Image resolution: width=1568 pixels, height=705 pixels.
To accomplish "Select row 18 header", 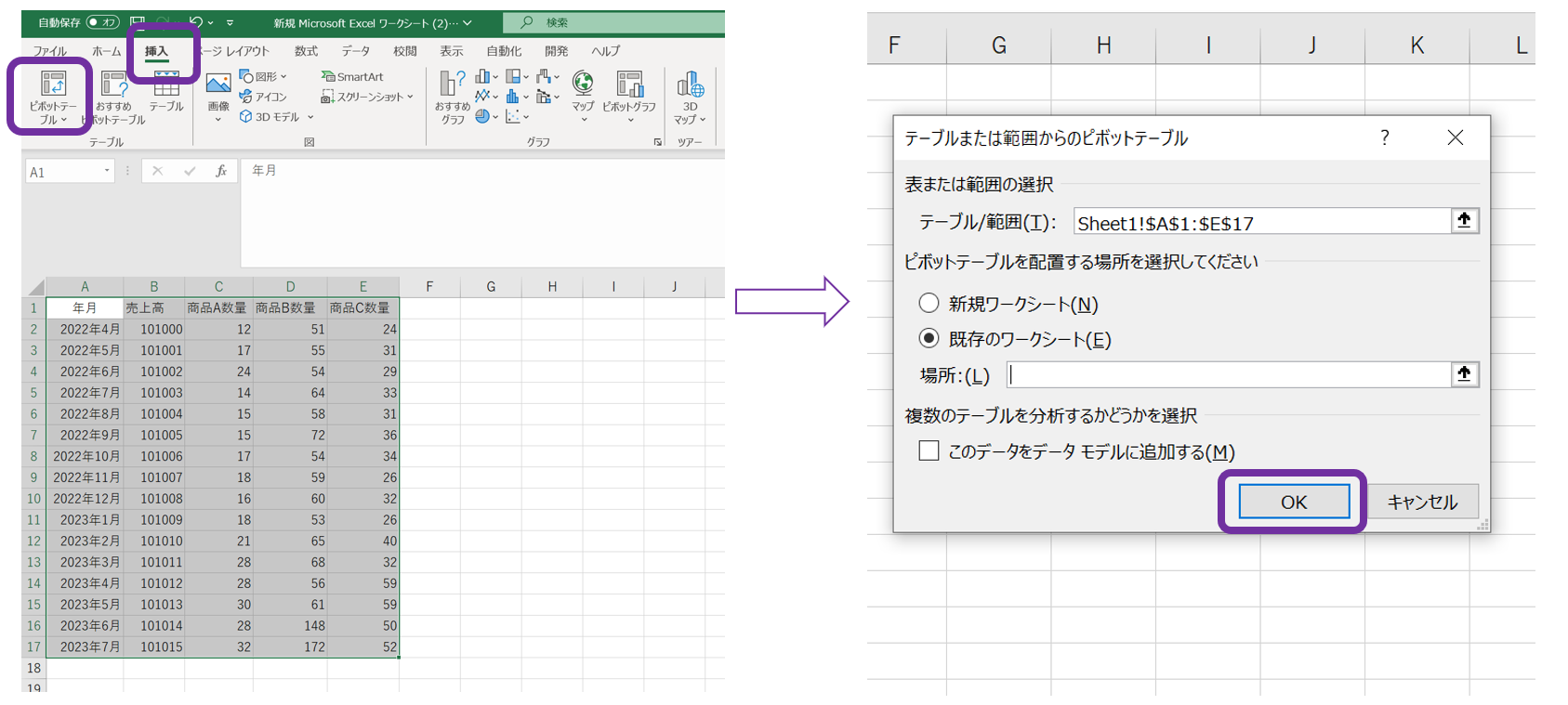I will 34,668.
